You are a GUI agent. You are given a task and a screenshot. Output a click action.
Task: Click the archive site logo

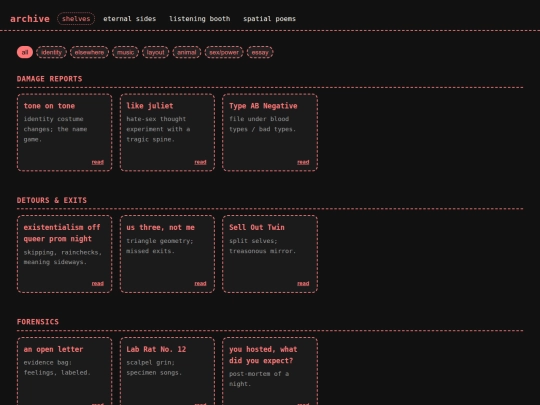coord(30,19)
